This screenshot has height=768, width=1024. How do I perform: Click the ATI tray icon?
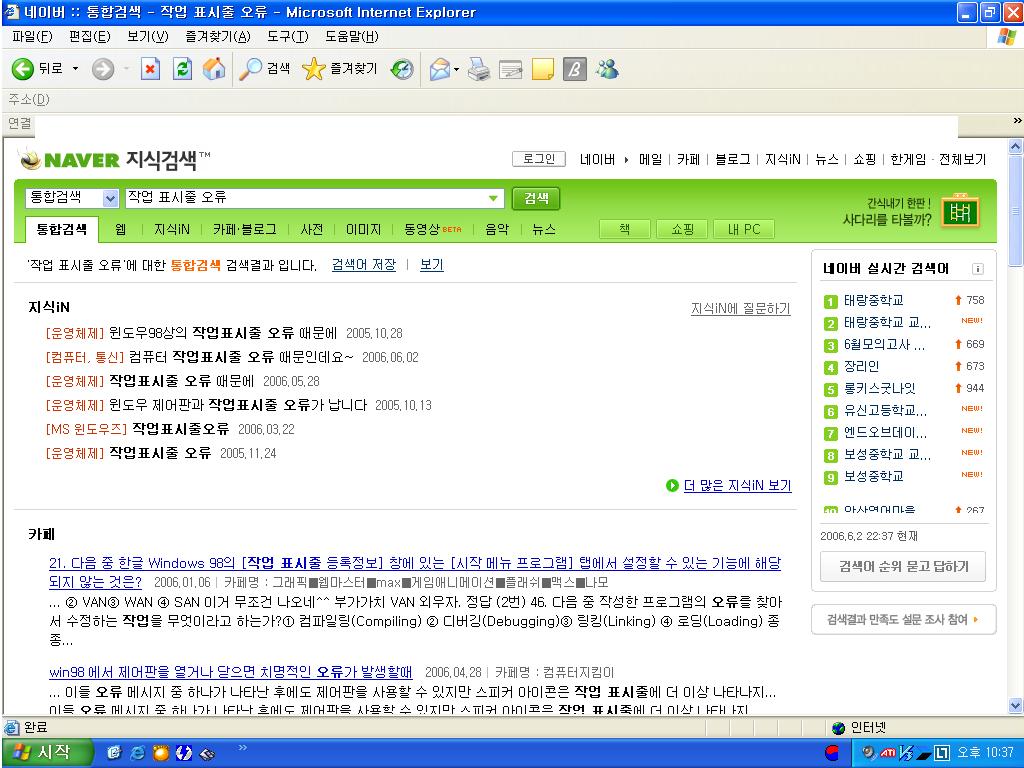[888, 753]
